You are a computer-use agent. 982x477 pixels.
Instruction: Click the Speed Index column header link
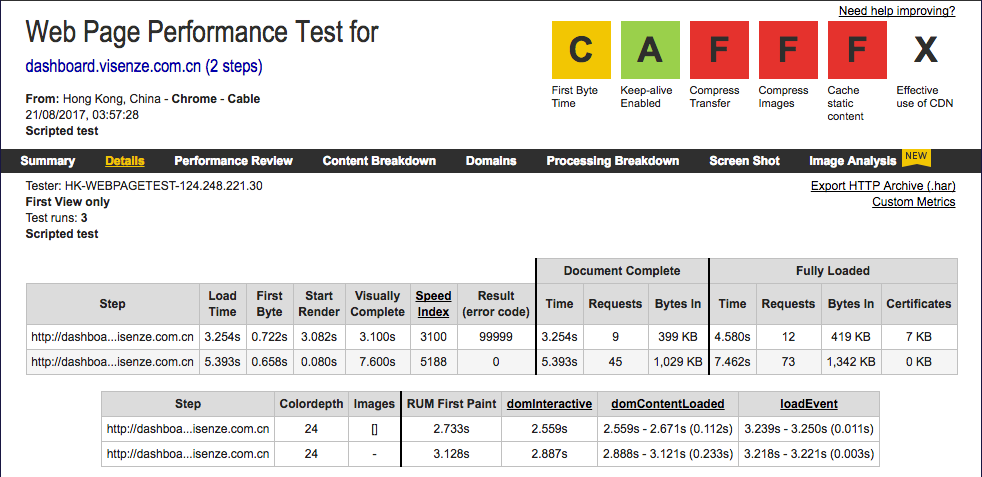pyautogui.click(x=433, y=304)
